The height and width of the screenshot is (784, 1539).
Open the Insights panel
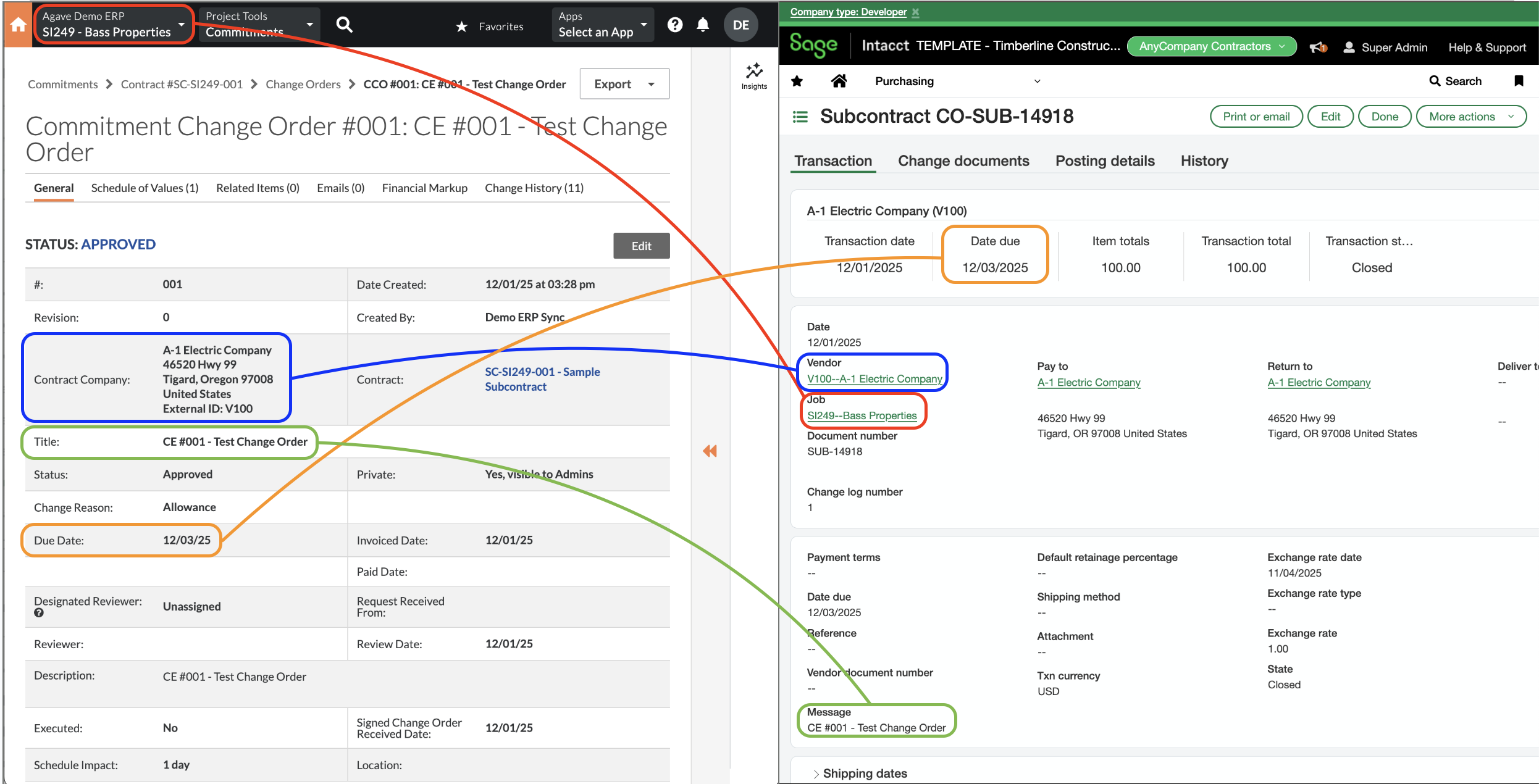coord(753,75)
